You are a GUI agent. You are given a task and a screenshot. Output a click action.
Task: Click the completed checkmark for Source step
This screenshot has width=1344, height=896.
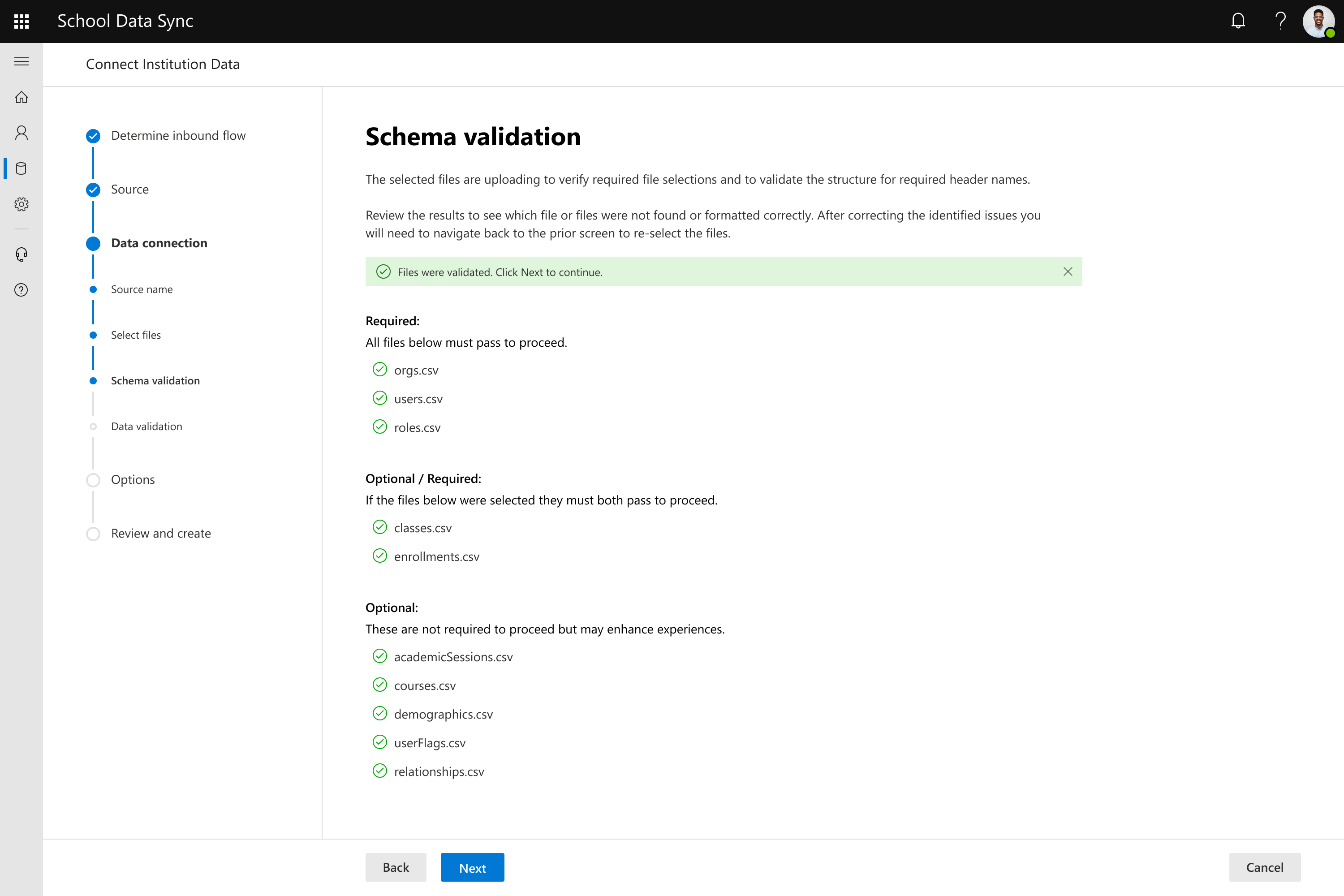pyautogui.click(x=93, y=190)
